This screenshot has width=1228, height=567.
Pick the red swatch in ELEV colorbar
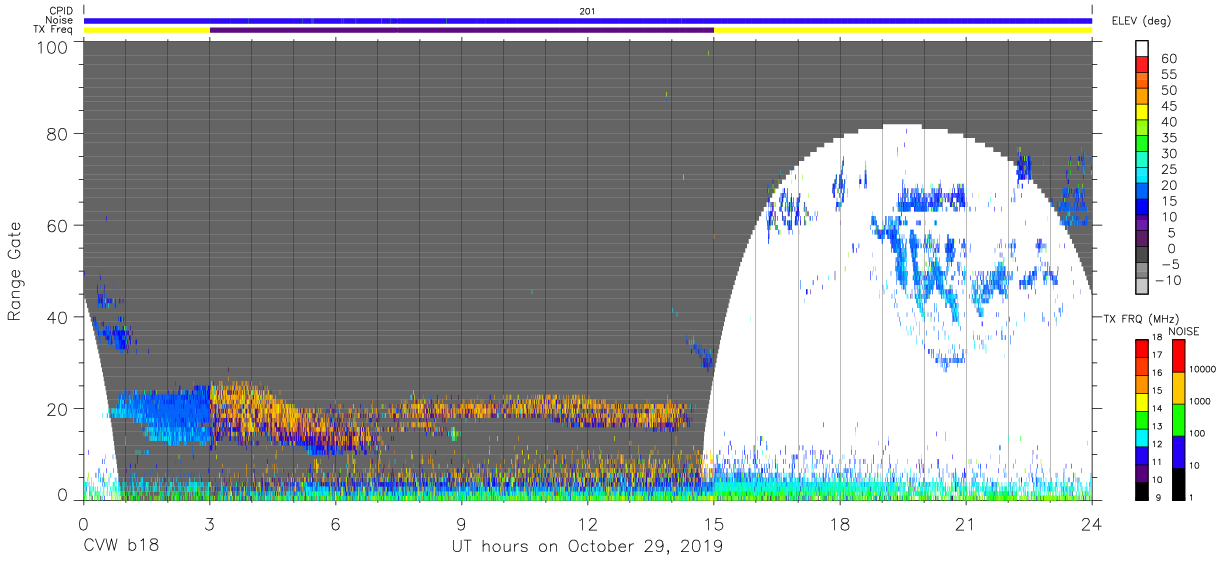point(1143,65)
